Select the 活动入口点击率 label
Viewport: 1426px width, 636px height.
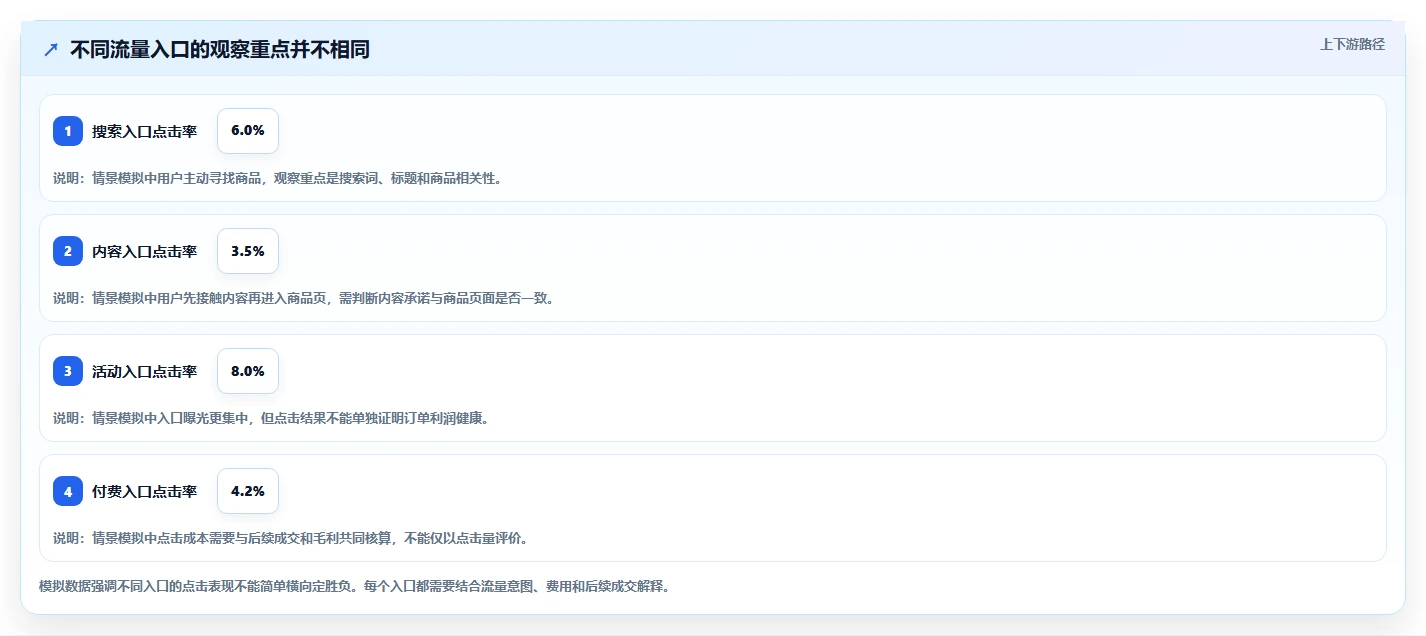coord(144,371)
